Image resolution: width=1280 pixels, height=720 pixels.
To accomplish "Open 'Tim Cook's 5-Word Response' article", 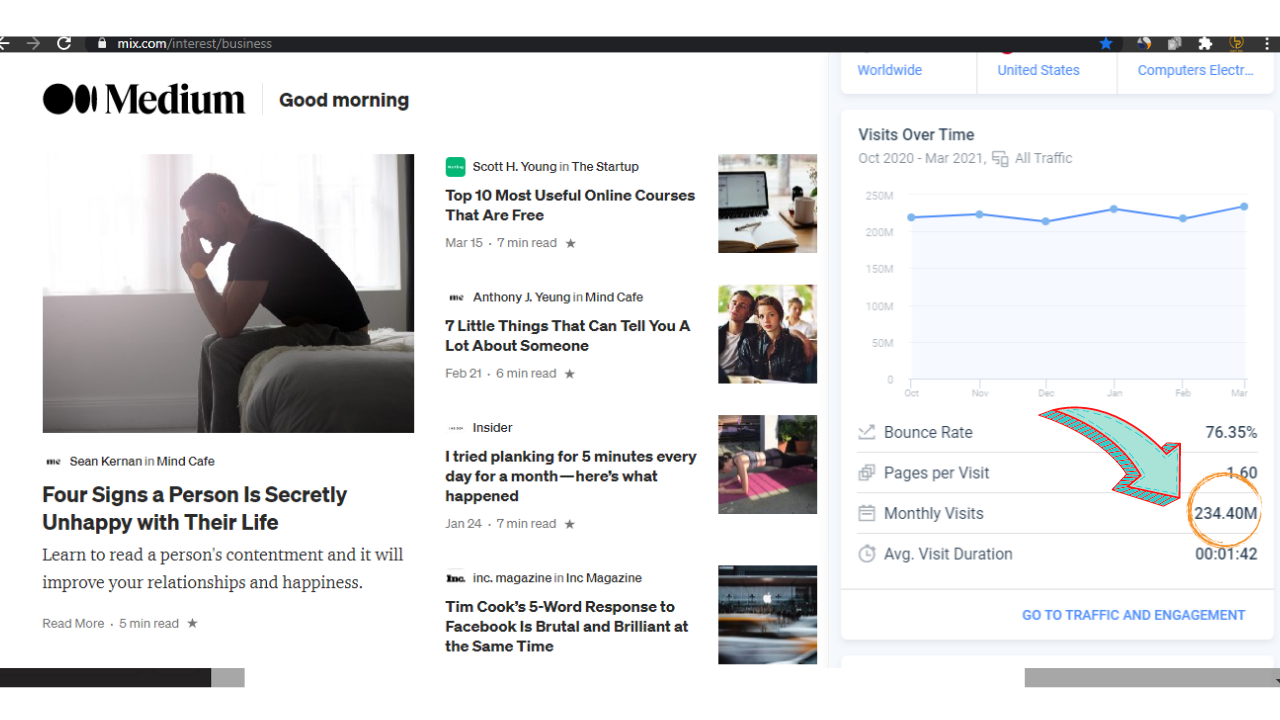I will [567, 626].
